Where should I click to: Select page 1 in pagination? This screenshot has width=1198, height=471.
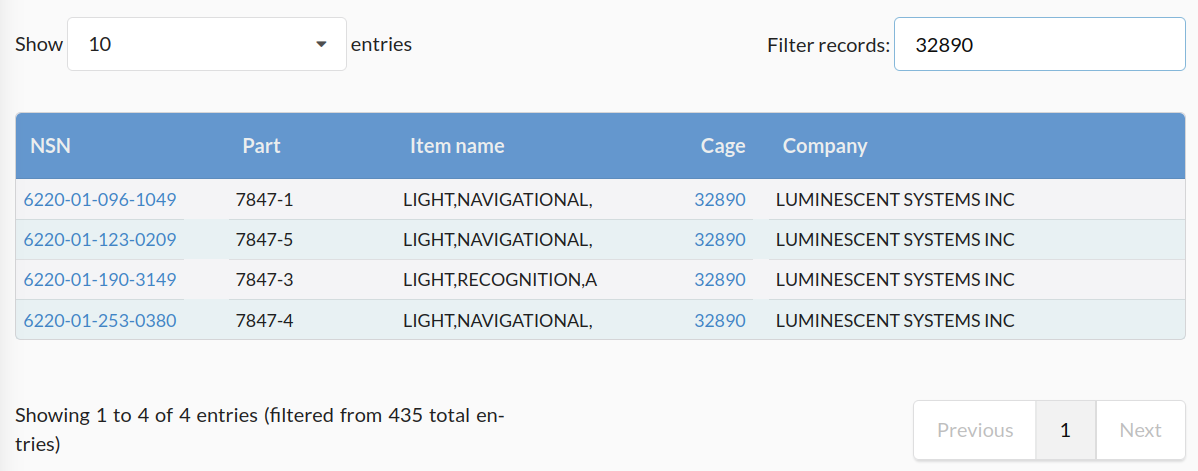(x=1065, y=430)
